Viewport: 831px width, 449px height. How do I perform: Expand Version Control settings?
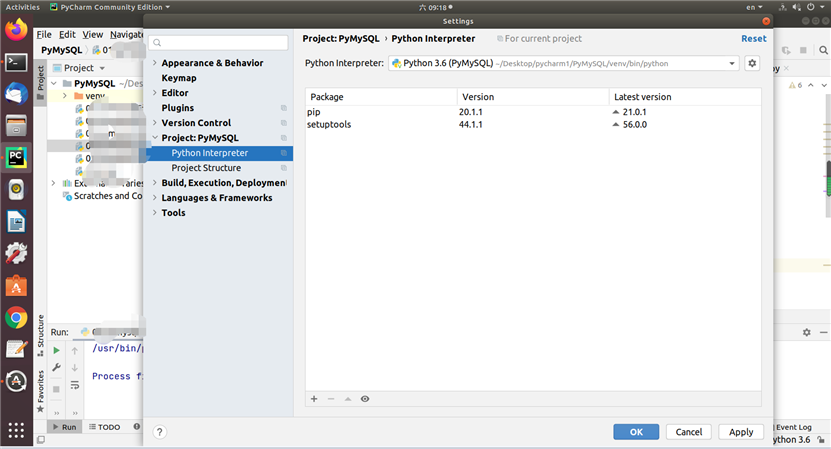tap(155, 122)
